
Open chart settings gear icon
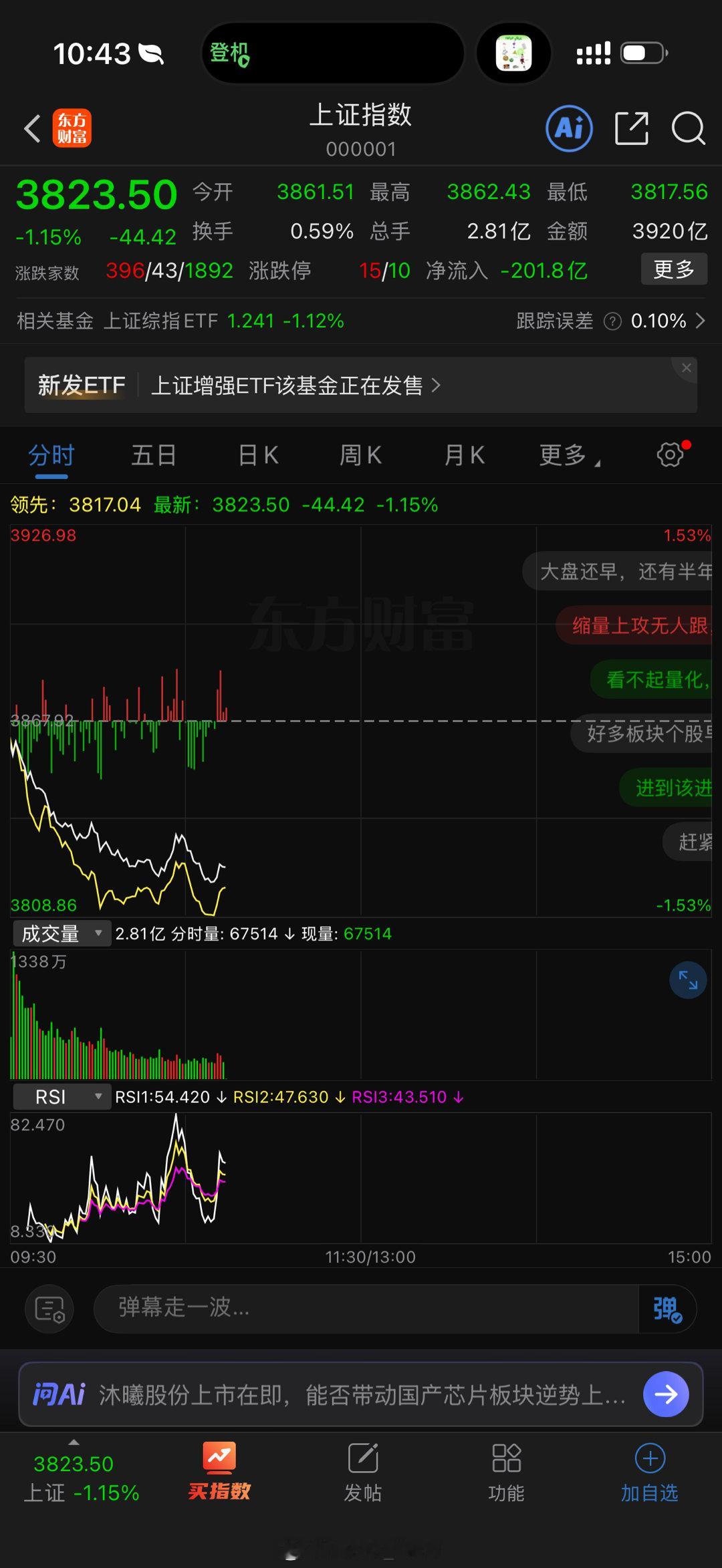(x=671, y=454)
